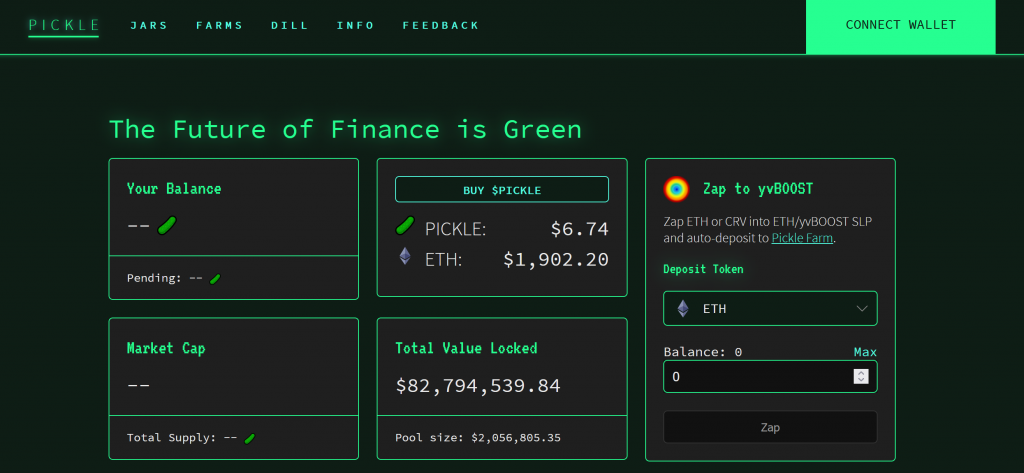Click the Your Balance heading
The height and width of the screenshot is (473, 1024).
[x=174, y=189]
